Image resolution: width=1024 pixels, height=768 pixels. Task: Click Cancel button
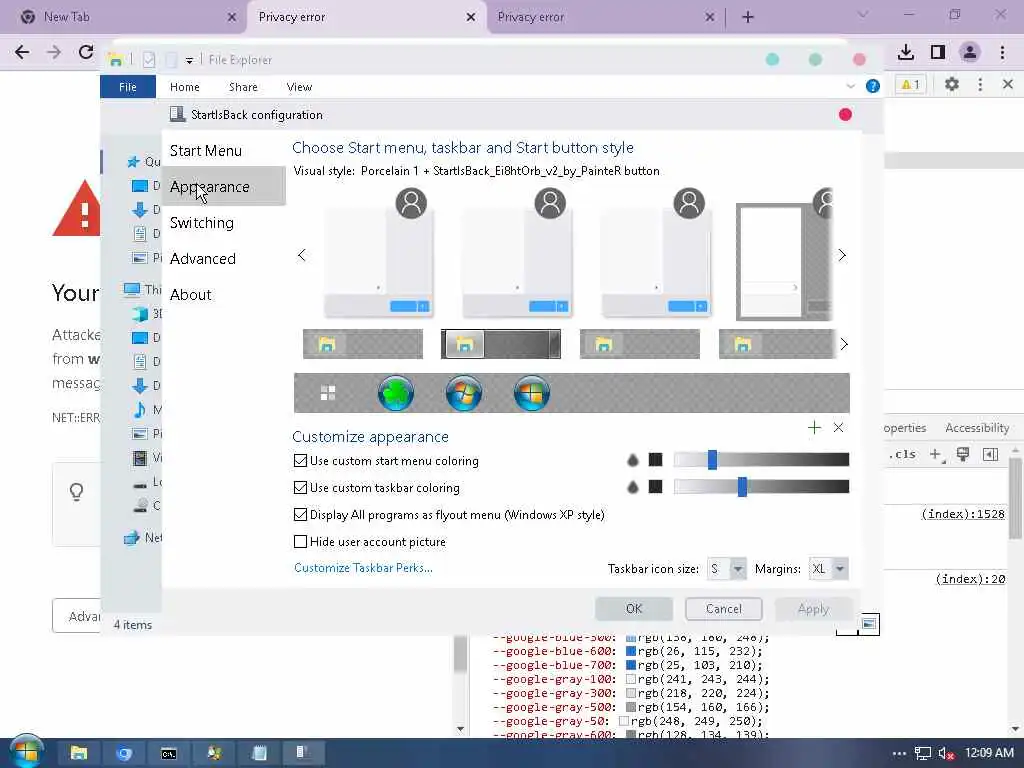click(724, 609)
